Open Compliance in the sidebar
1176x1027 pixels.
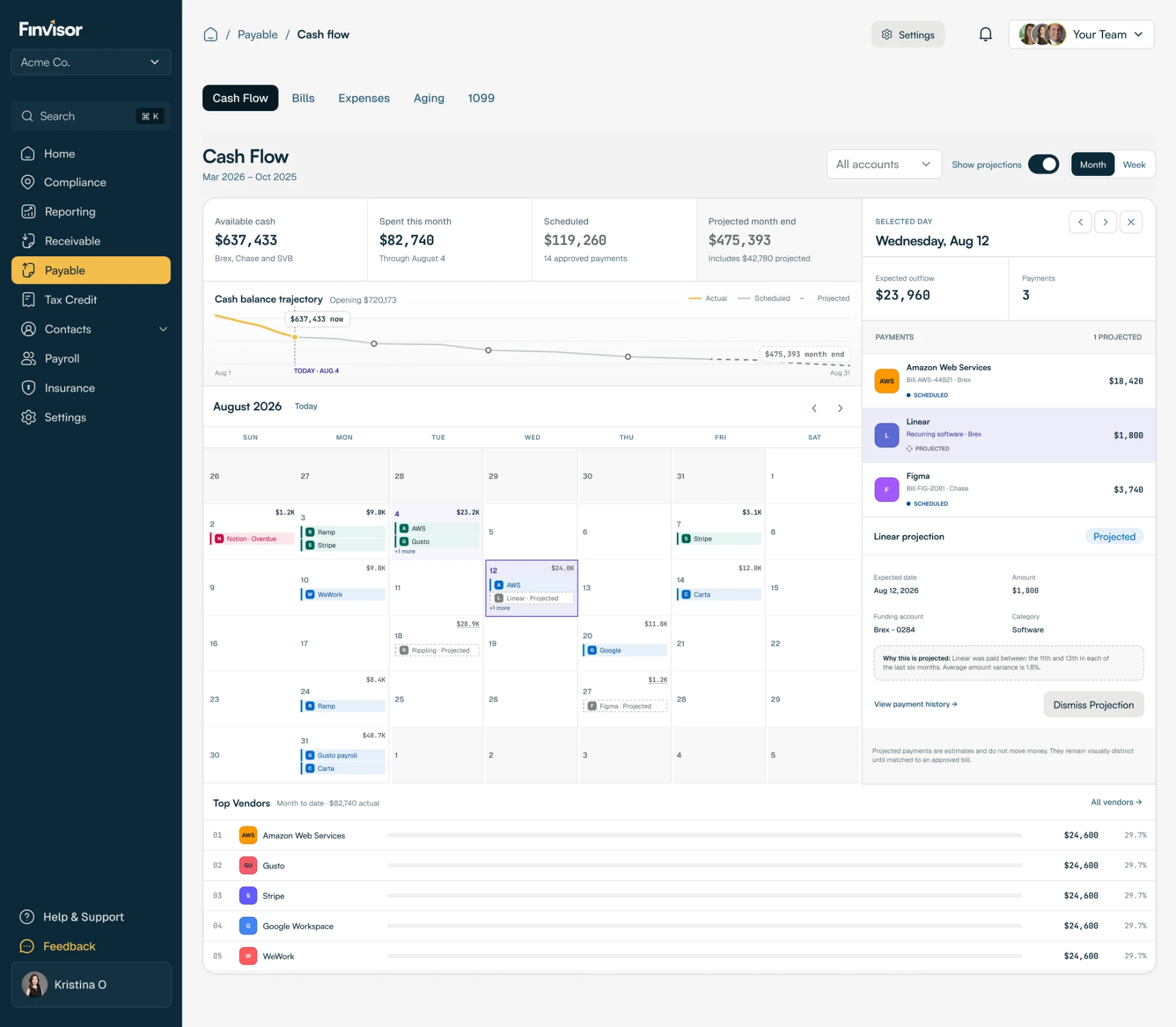point(91,182)
